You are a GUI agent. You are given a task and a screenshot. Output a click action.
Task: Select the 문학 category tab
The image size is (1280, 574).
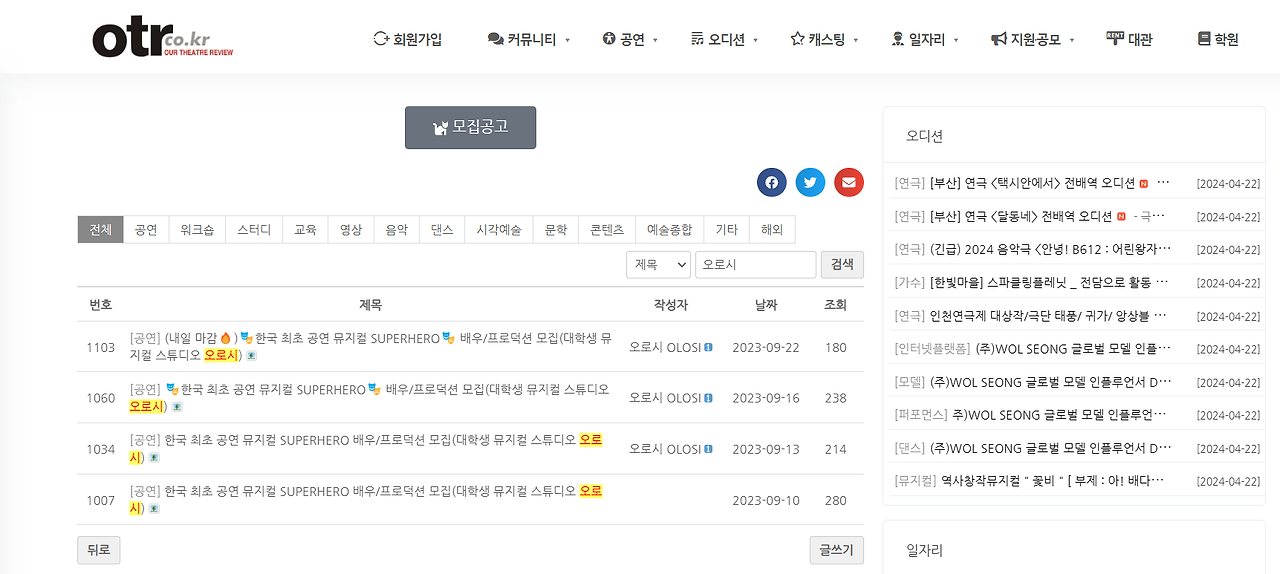pos(555,229)
